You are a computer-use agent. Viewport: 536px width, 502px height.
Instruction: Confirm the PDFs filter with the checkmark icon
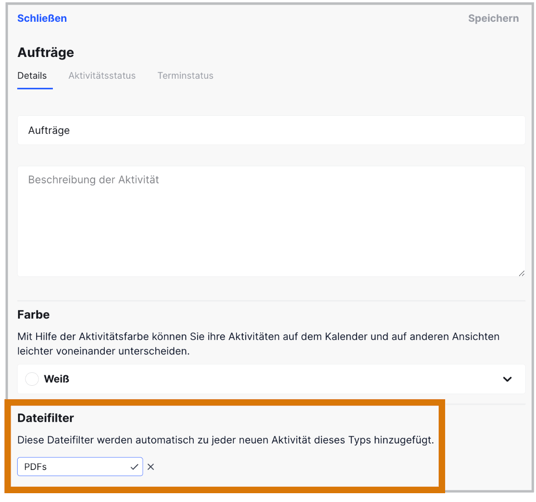tap(134, 467)
